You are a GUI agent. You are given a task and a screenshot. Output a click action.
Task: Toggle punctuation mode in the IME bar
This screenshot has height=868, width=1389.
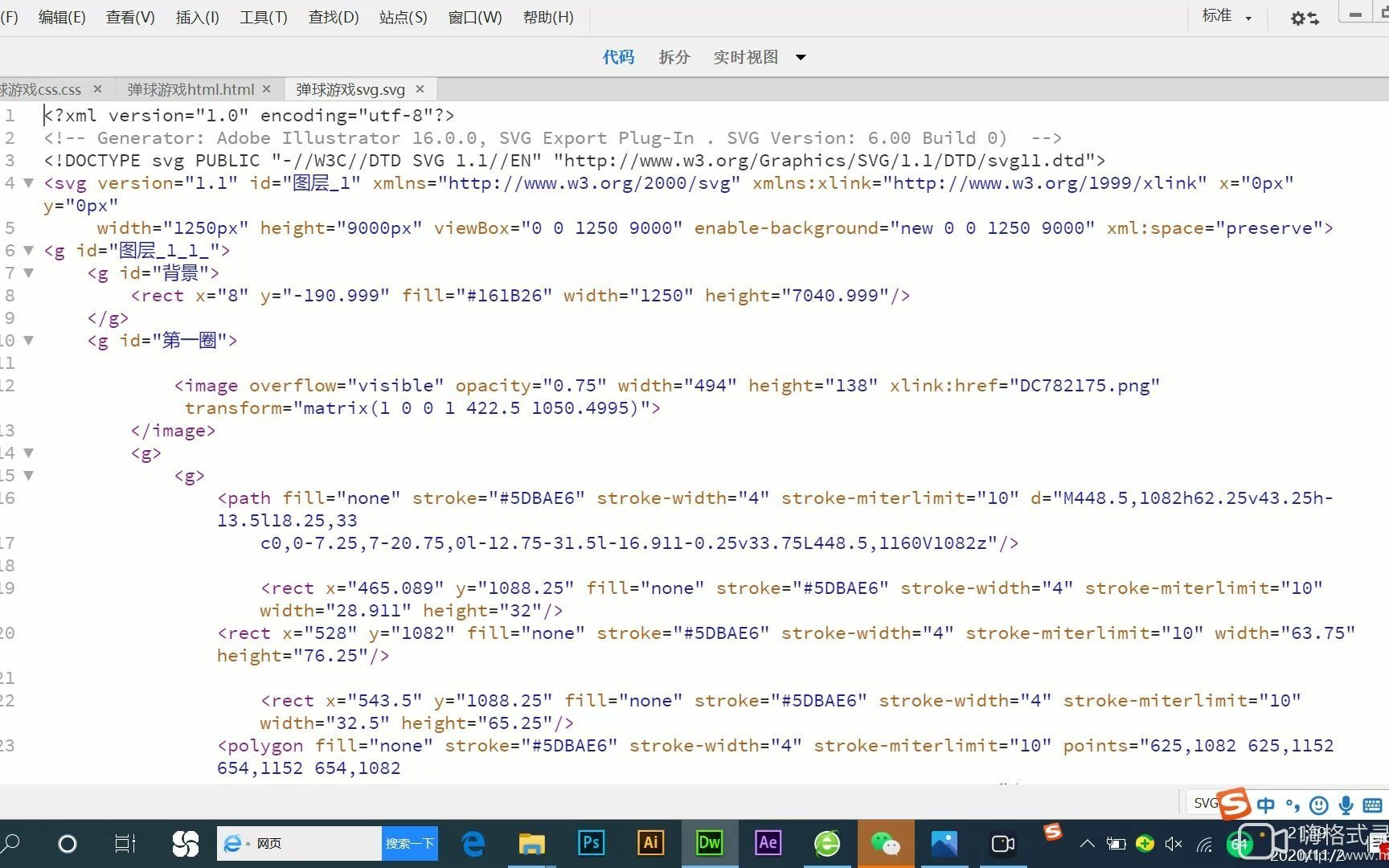click(x=1293, y=805)
